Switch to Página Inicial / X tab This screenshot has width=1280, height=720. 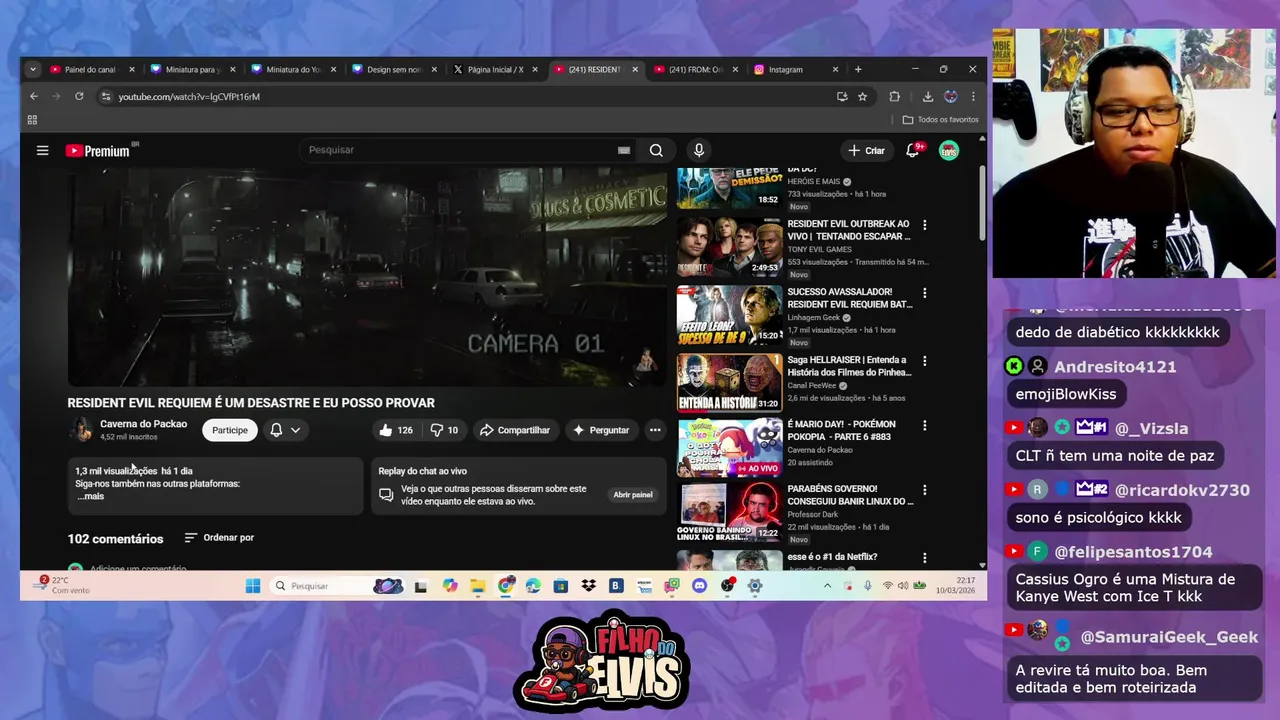click(494, 69)
